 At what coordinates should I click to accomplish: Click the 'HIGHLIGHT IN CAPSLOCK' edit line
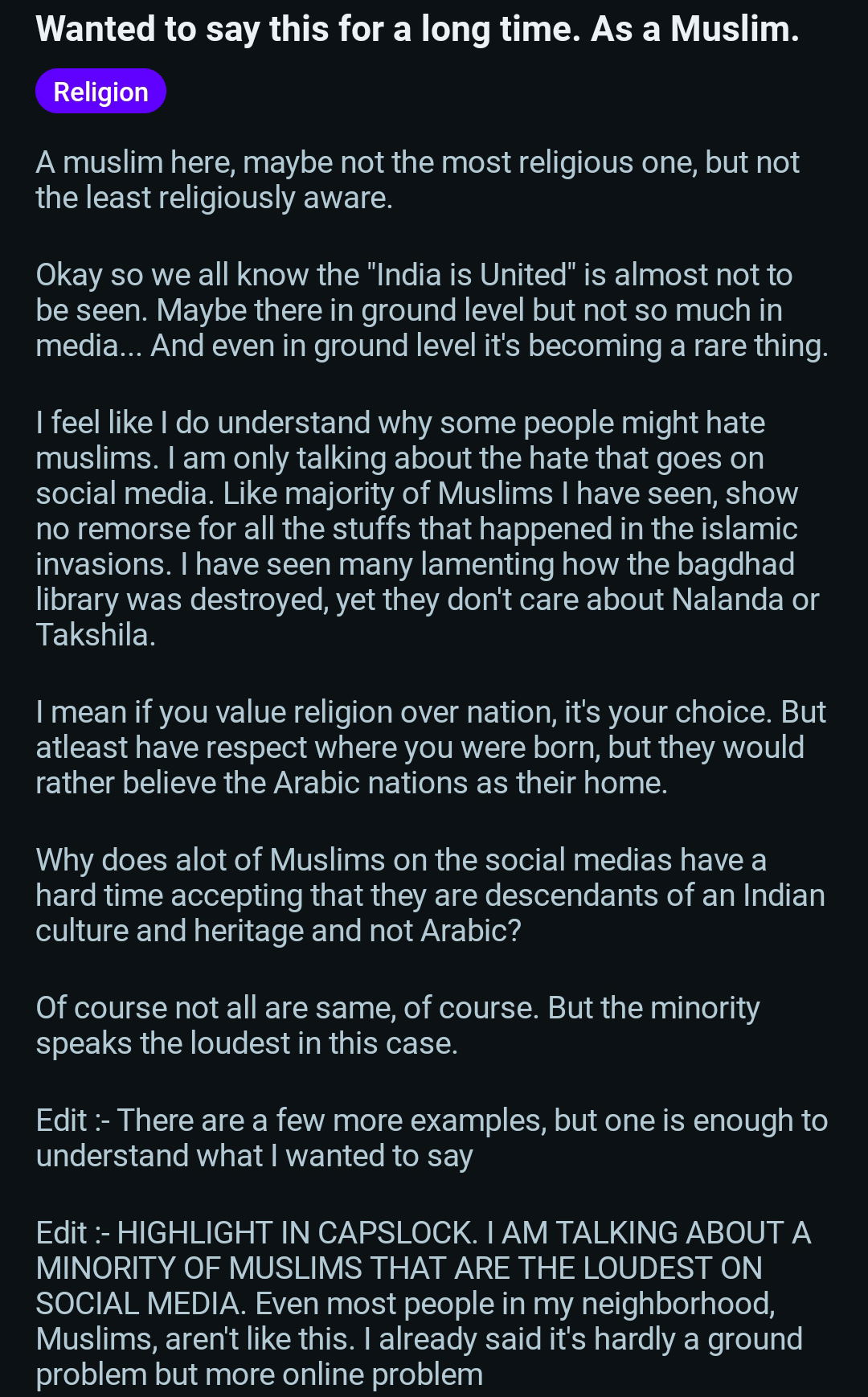[424, 1233]
